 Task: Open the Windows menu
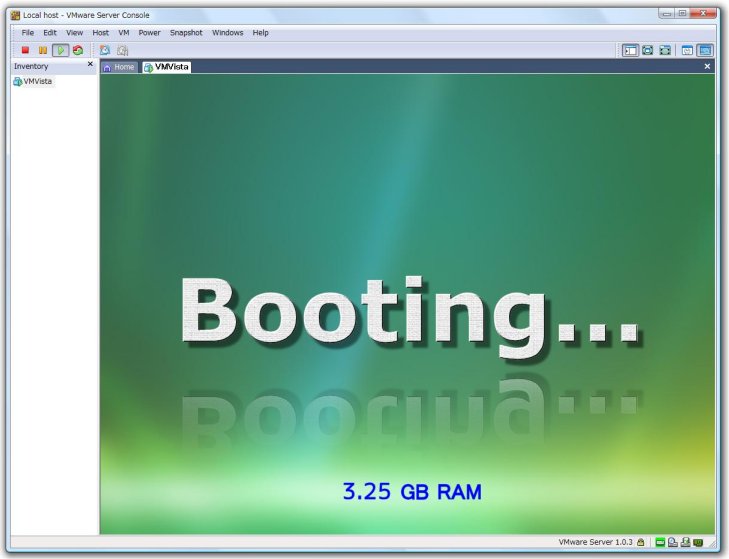click(227, 33)
